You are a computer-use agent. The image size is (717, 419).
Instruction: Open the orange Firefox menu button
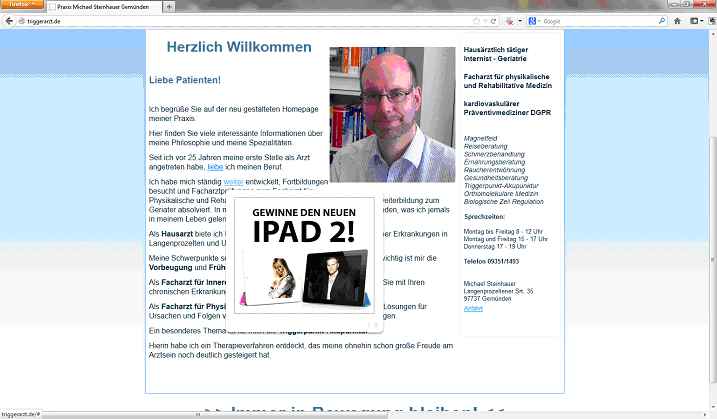coord(21,5)
